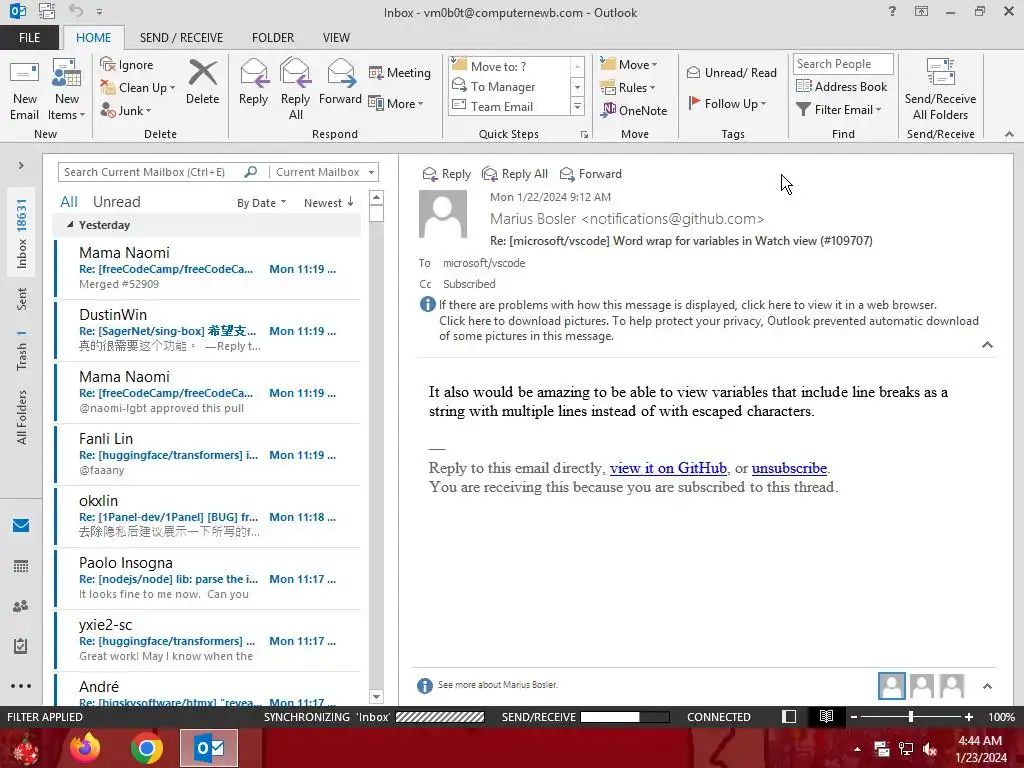Adjust the zoom slider handle
The height and width of the screenshot is (768, 1024).
(911, 717)
